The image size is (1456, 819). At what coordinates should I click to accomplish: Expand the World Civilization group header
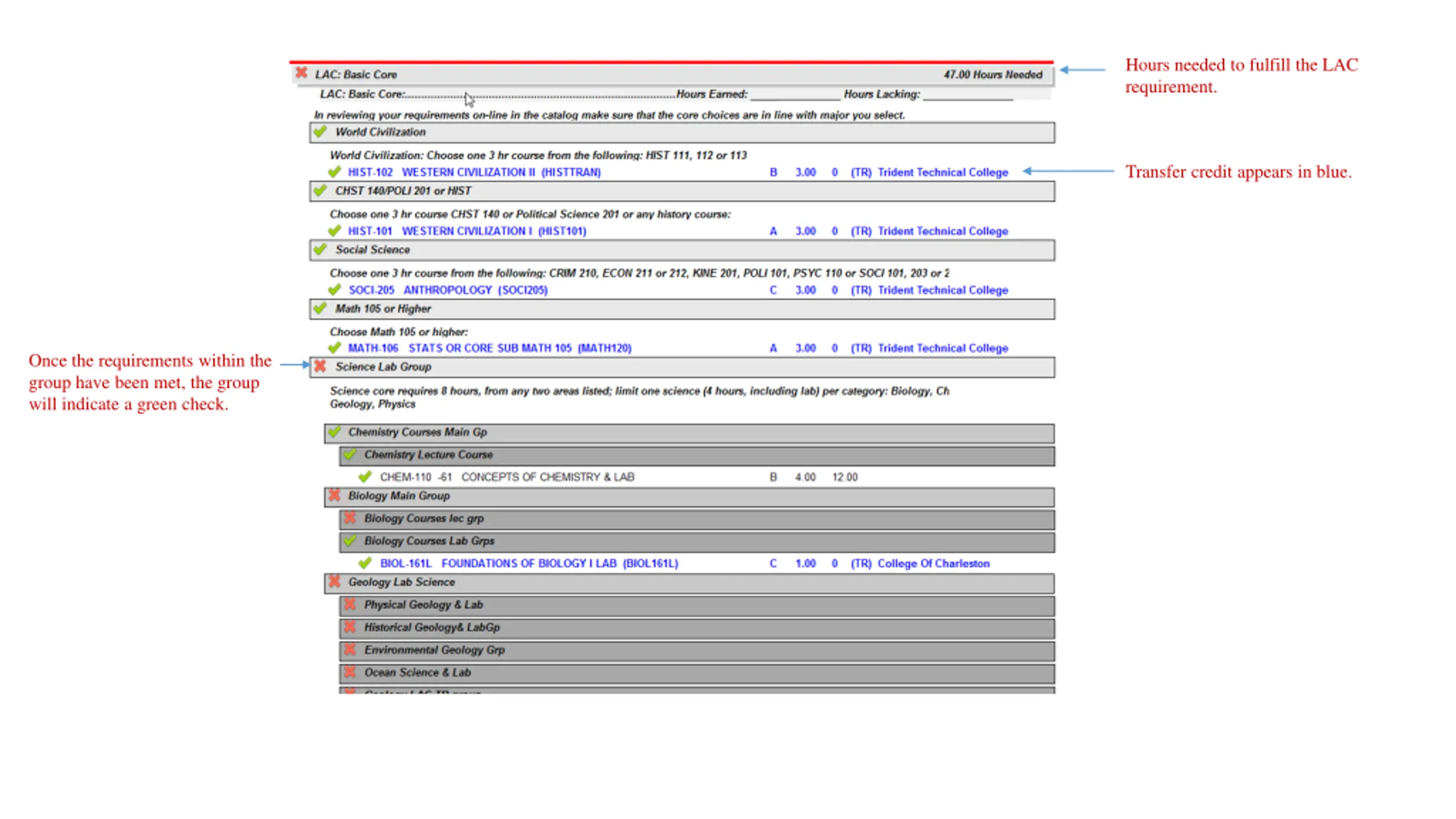[x=682, y=133]
